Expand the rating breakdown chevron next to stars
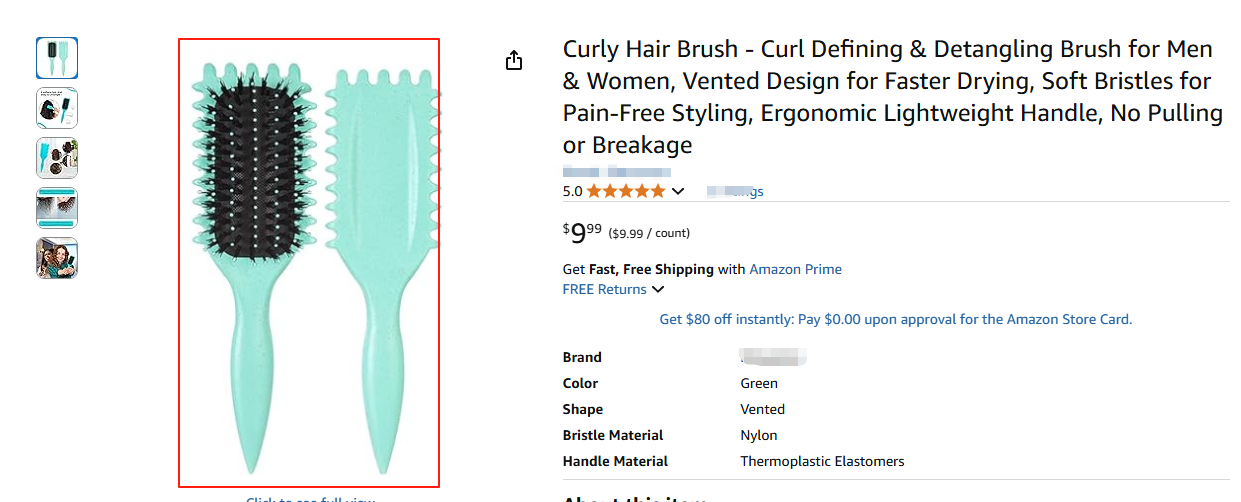This screenshot has height=502, width=1241. (678, 191)
